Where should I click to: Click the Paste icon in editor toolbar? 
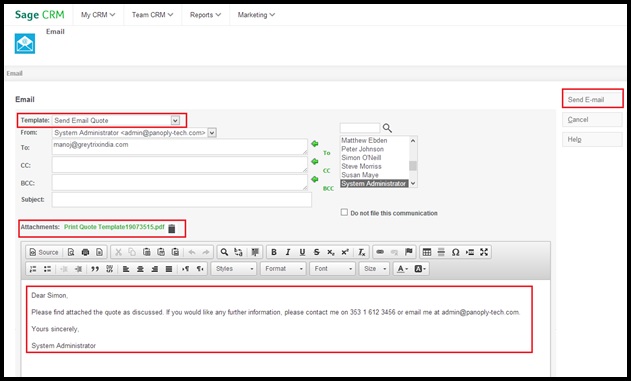pos(146,252)
